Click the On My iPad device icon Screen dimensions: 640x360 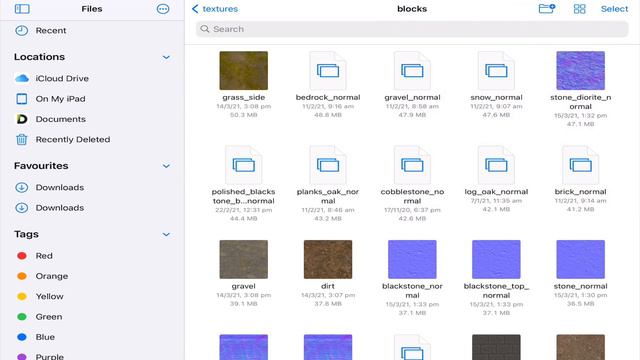[22, 99]
